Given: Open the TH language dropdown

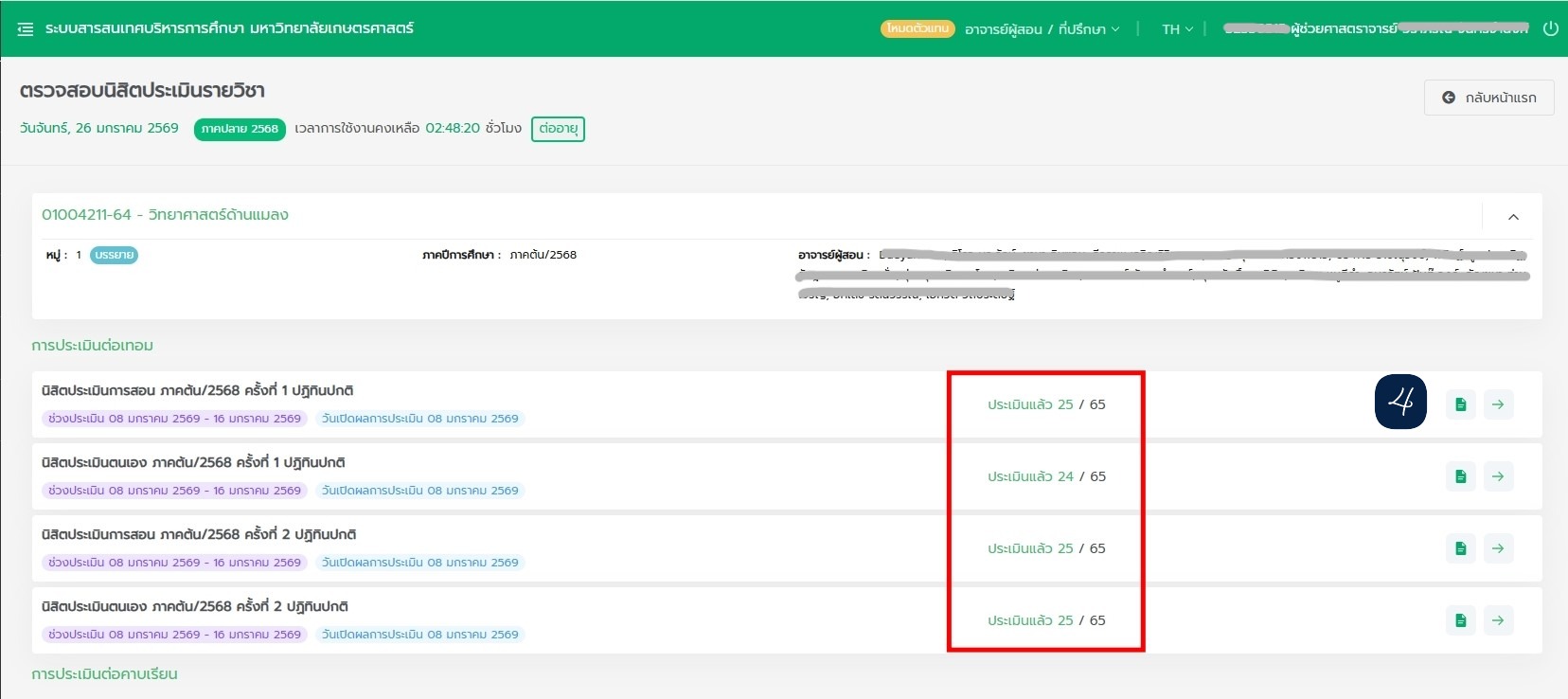Looking at the screenshot, I should [x=1177, y=29].
